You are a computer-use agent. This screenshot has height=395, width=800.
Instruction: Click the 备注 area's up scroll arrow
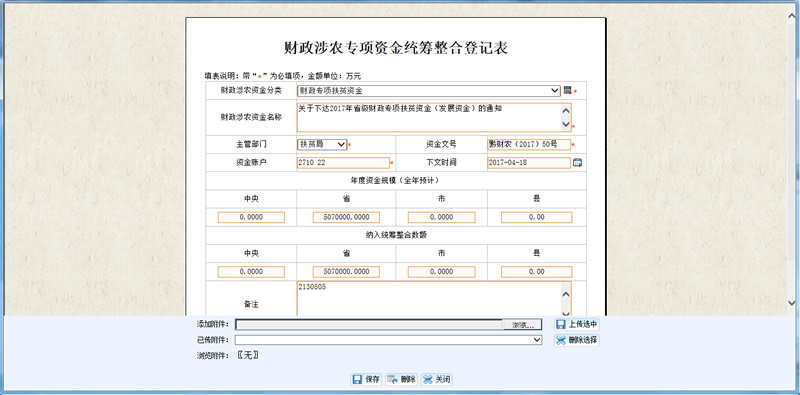coord(565,294)
